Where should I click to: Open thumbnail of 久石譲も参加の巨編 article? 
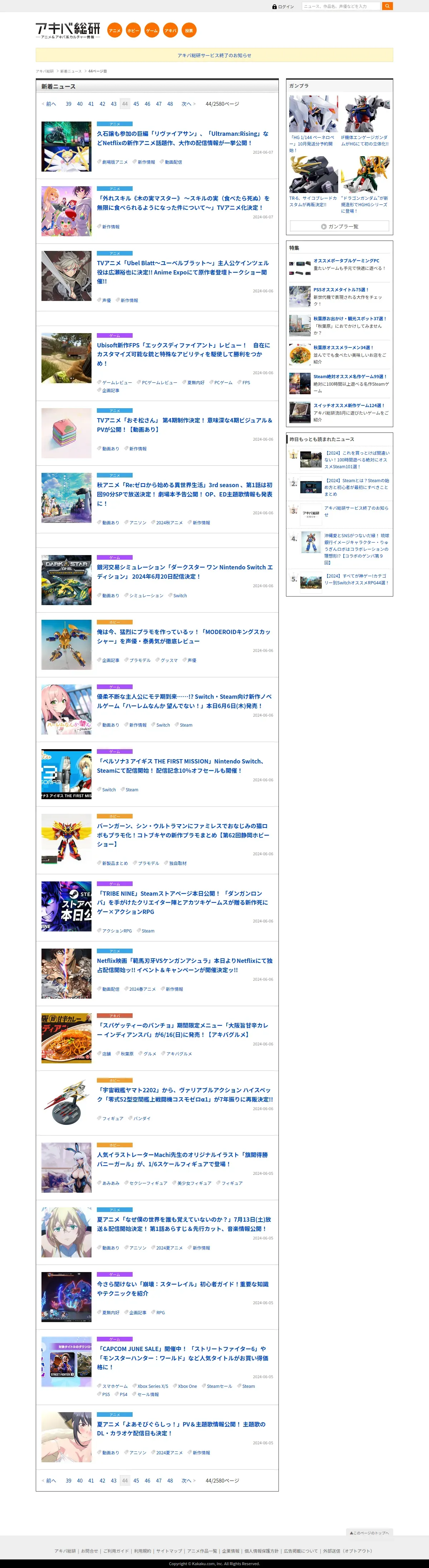point(66,147)
